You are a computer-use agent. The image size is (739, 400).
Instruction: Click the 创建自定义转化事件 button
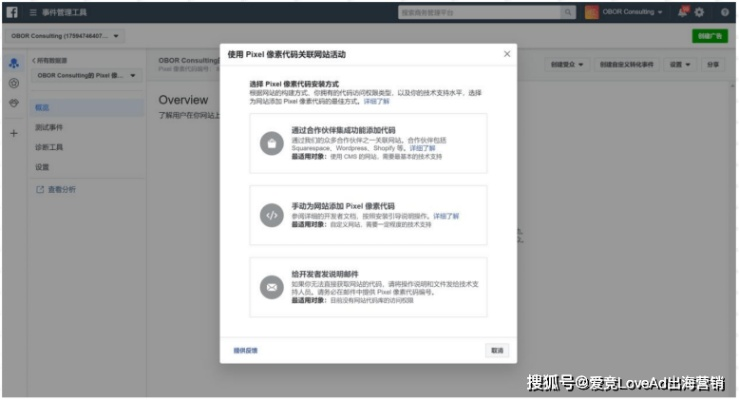626,65
